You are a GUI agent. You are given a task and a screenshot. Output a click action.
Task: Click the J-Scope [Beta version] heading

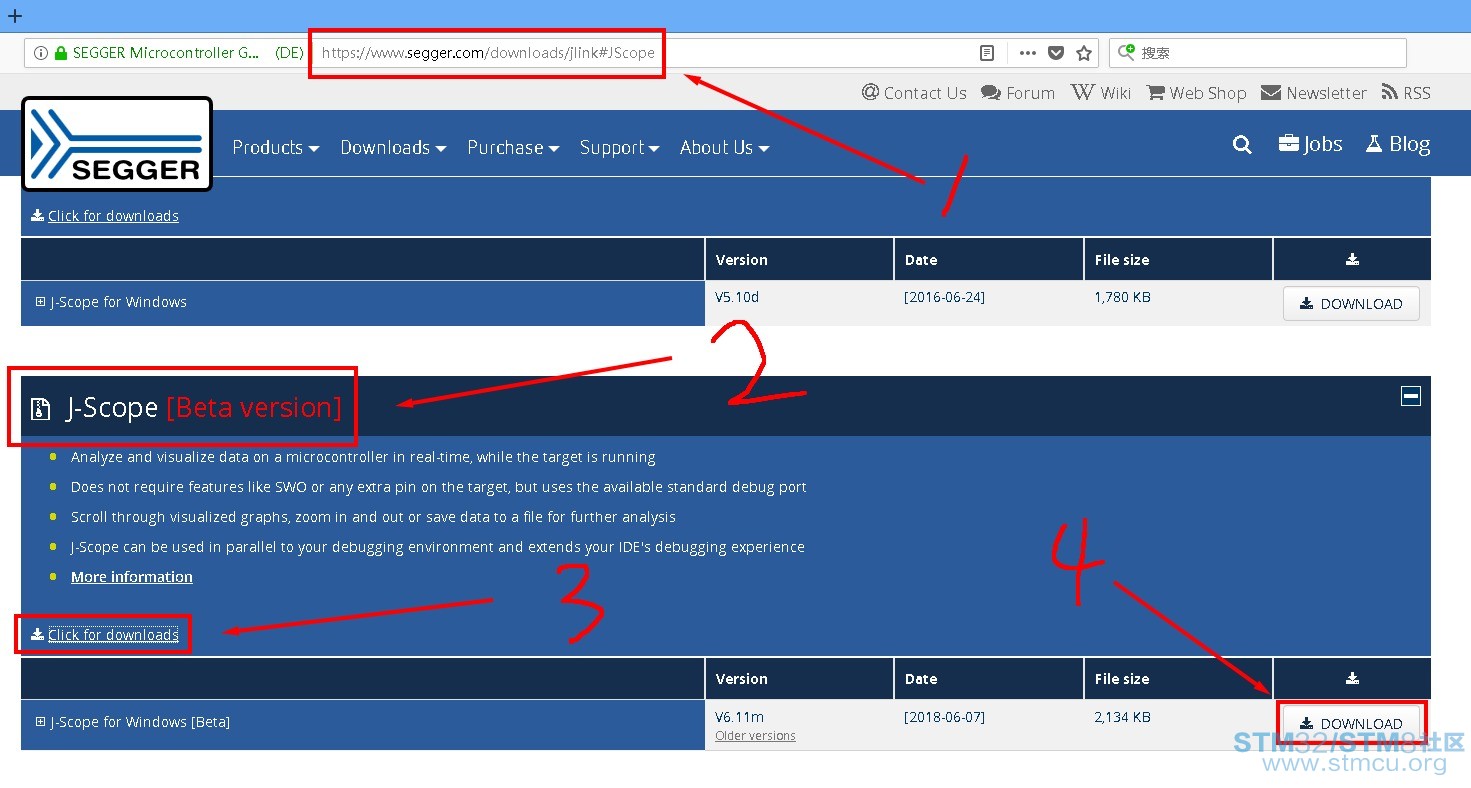[x=204, y=408]
